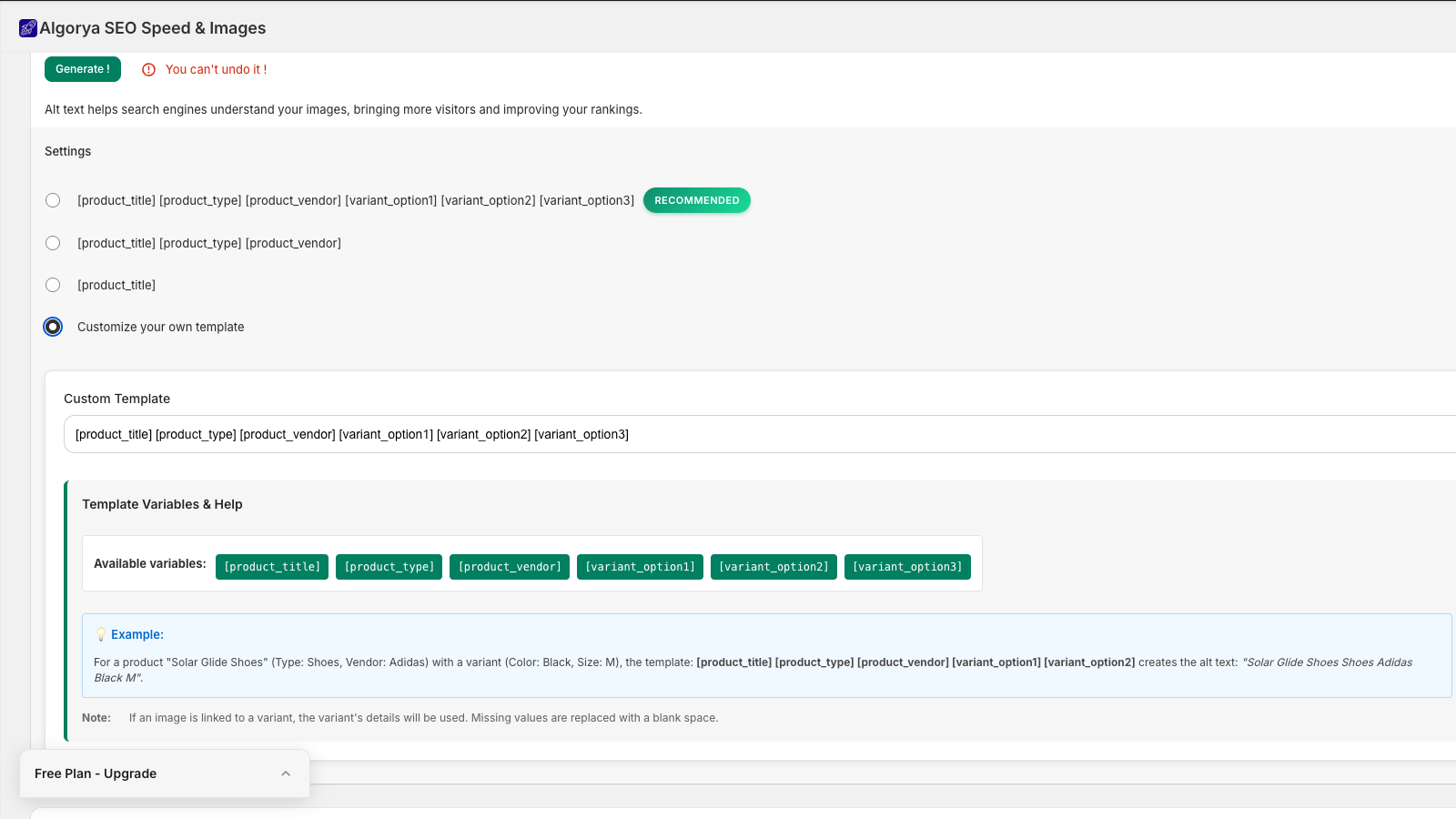Insert the [variant_option3] variable chip
Image resolution: width=1456 pixels, height=819 pixels.
[907, 567]
